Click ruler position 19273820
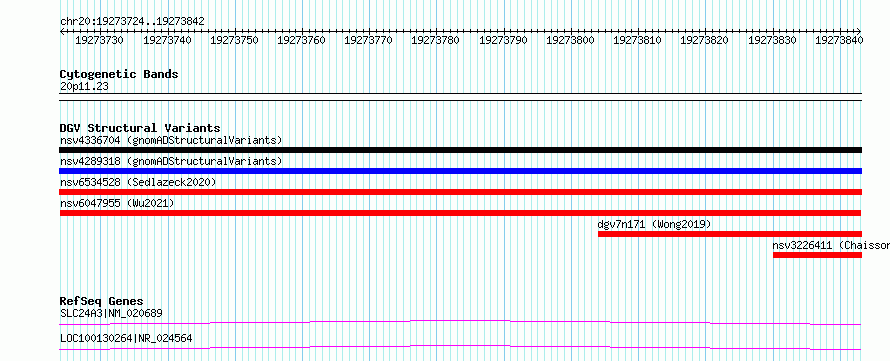 click(x=704, y=40)
